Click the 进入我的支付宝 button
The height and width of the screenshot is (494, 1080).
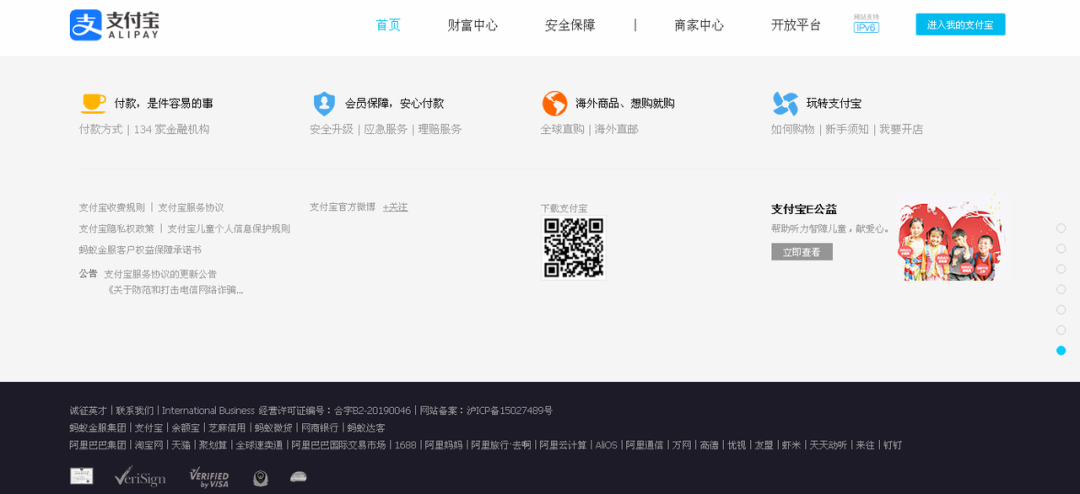960,25
